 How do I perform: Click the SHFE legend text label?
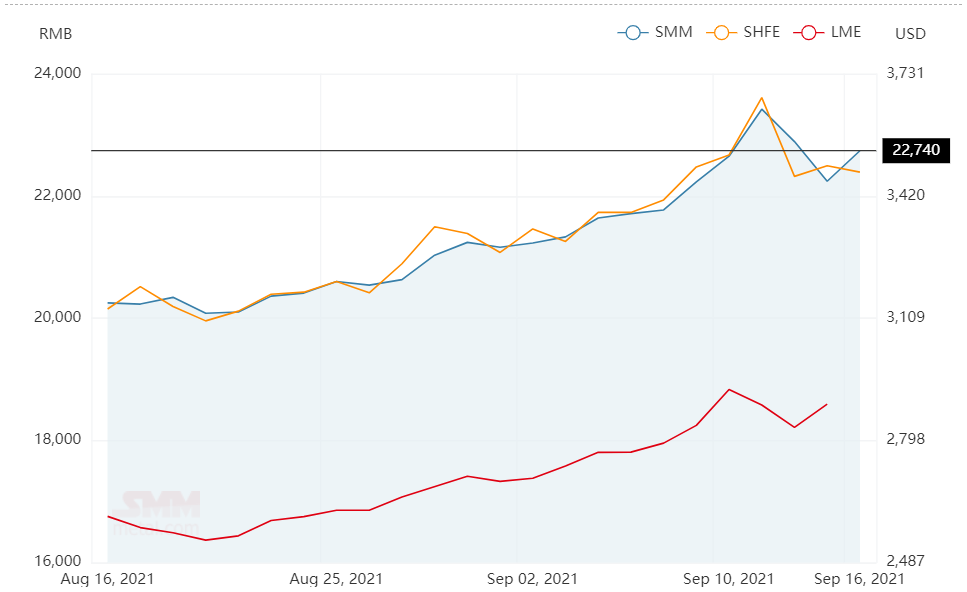tap(762, 32)
